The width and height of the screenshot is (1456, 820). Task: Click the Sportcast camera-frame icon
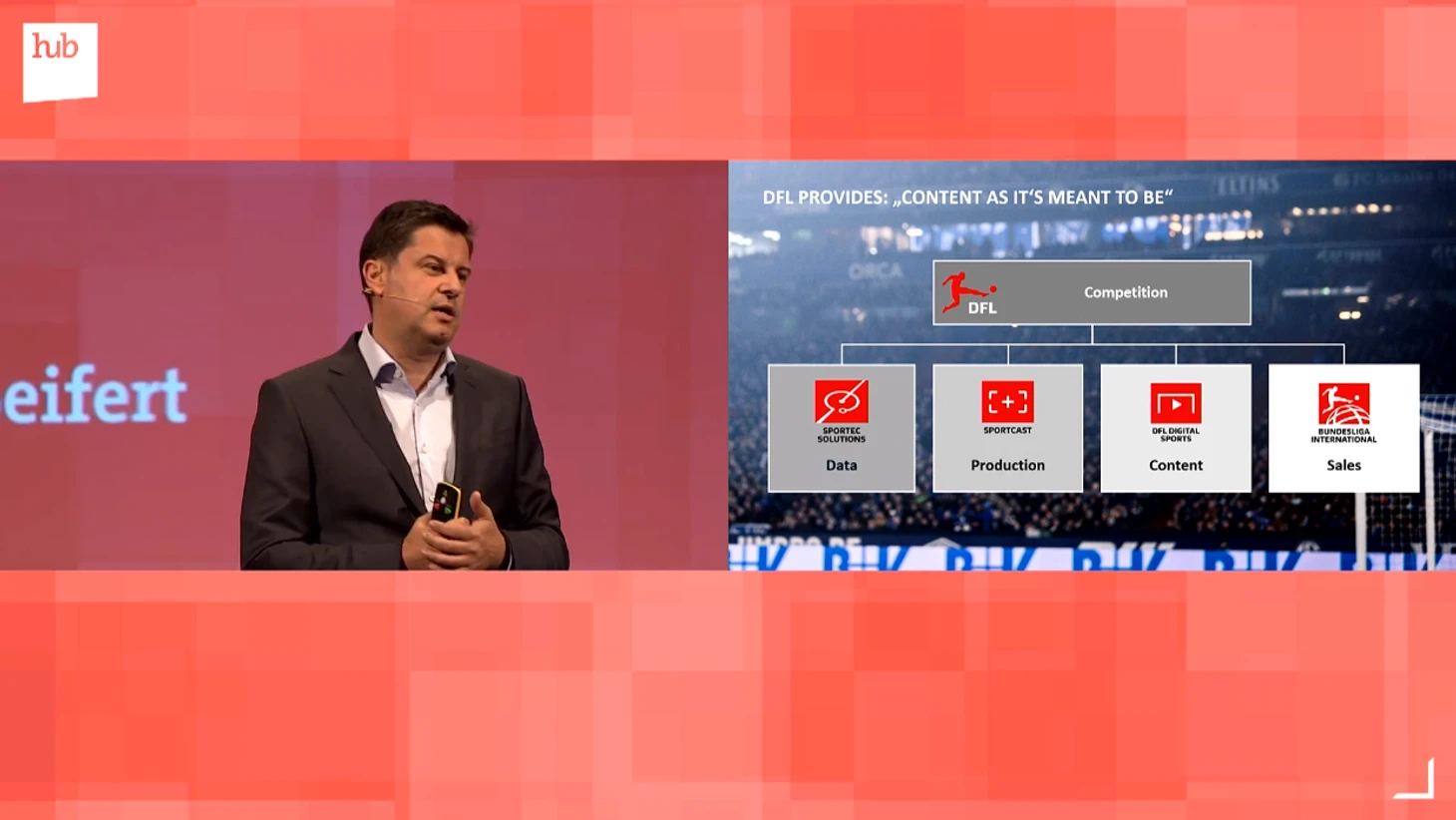(x=1007, y=402)
